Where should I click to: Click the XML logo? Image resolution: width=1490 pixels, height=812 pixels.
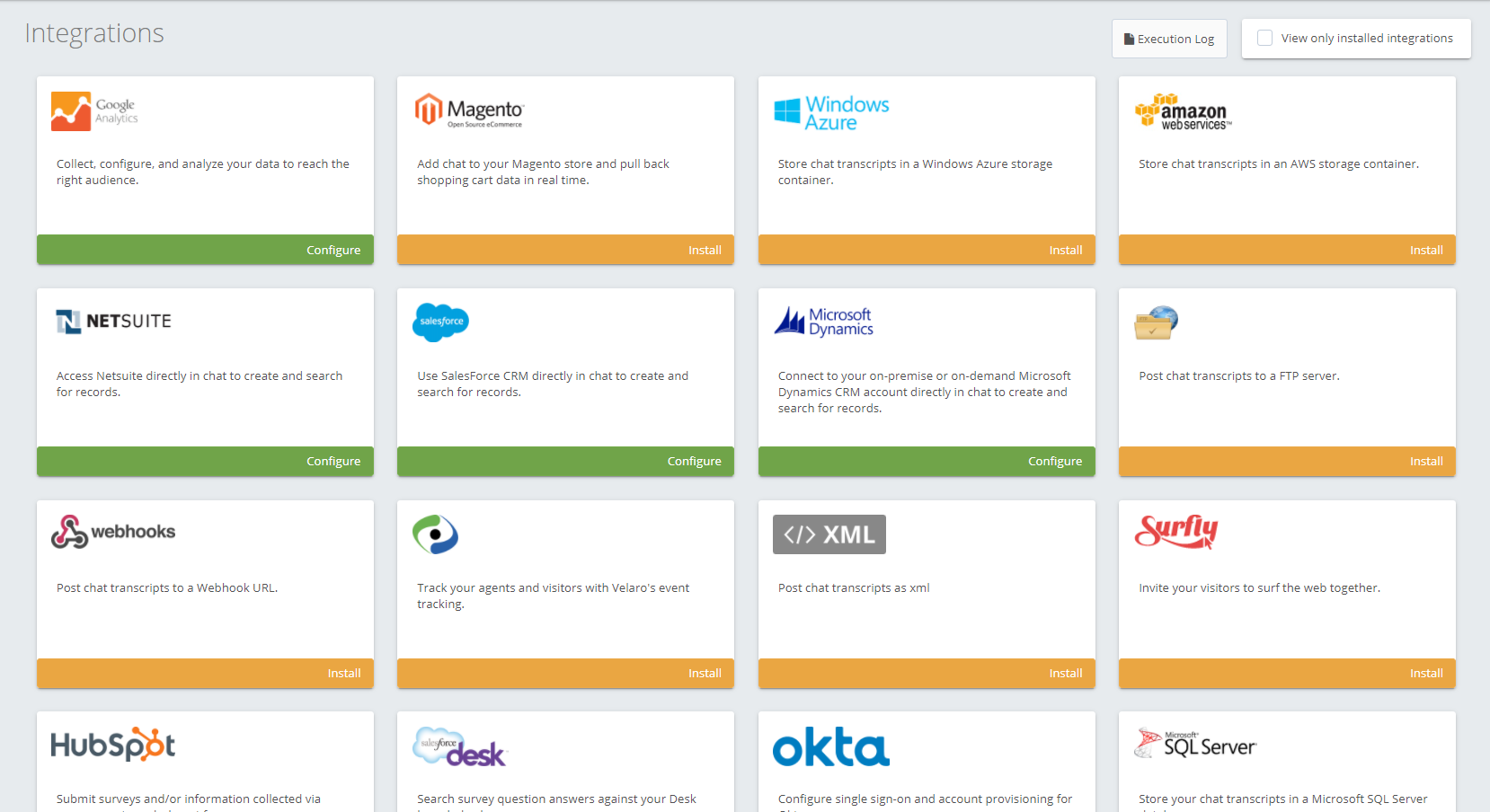[829, 534]
